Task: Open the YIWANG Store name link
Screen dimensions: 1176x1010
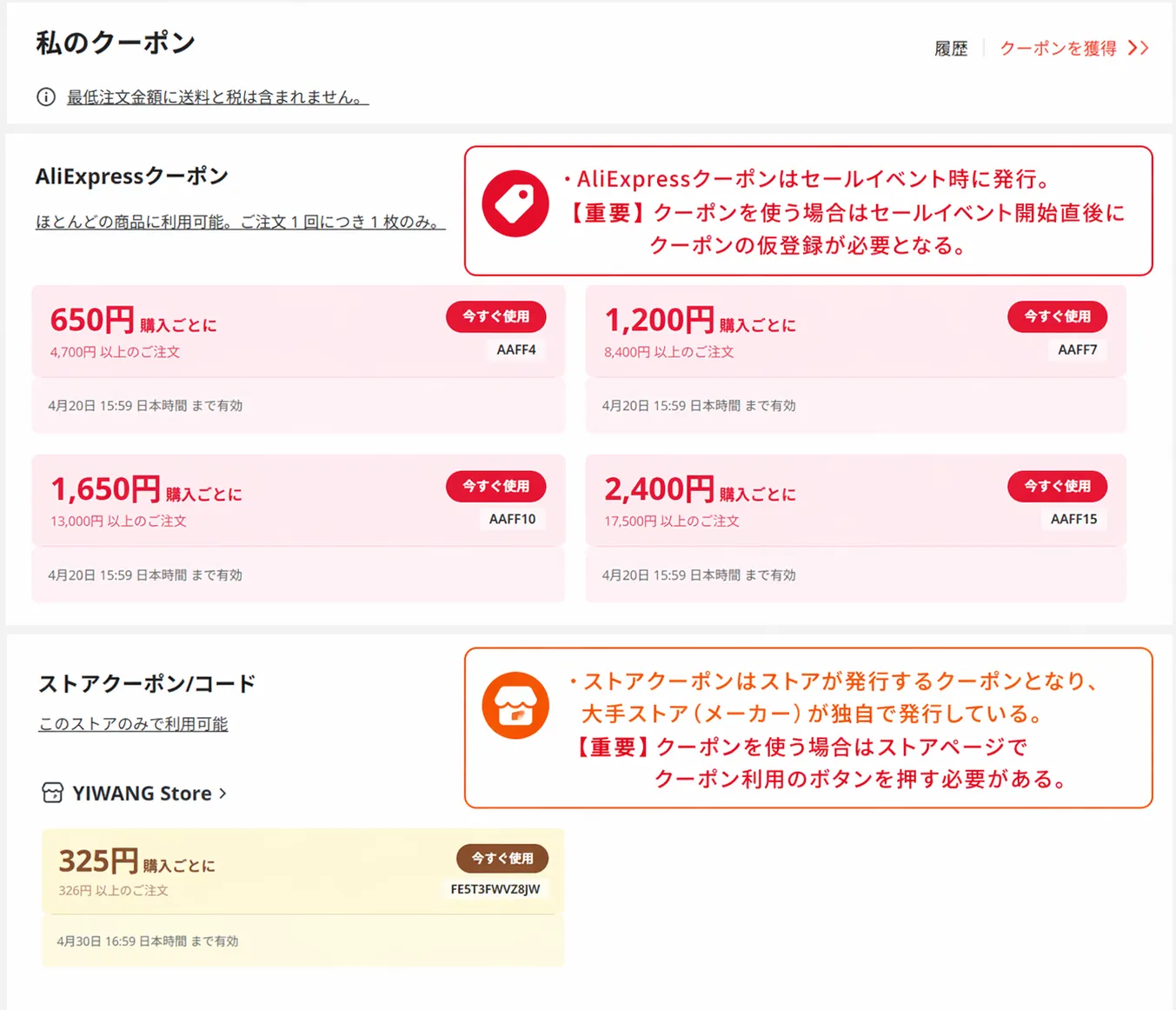Action: pos(142,793)
